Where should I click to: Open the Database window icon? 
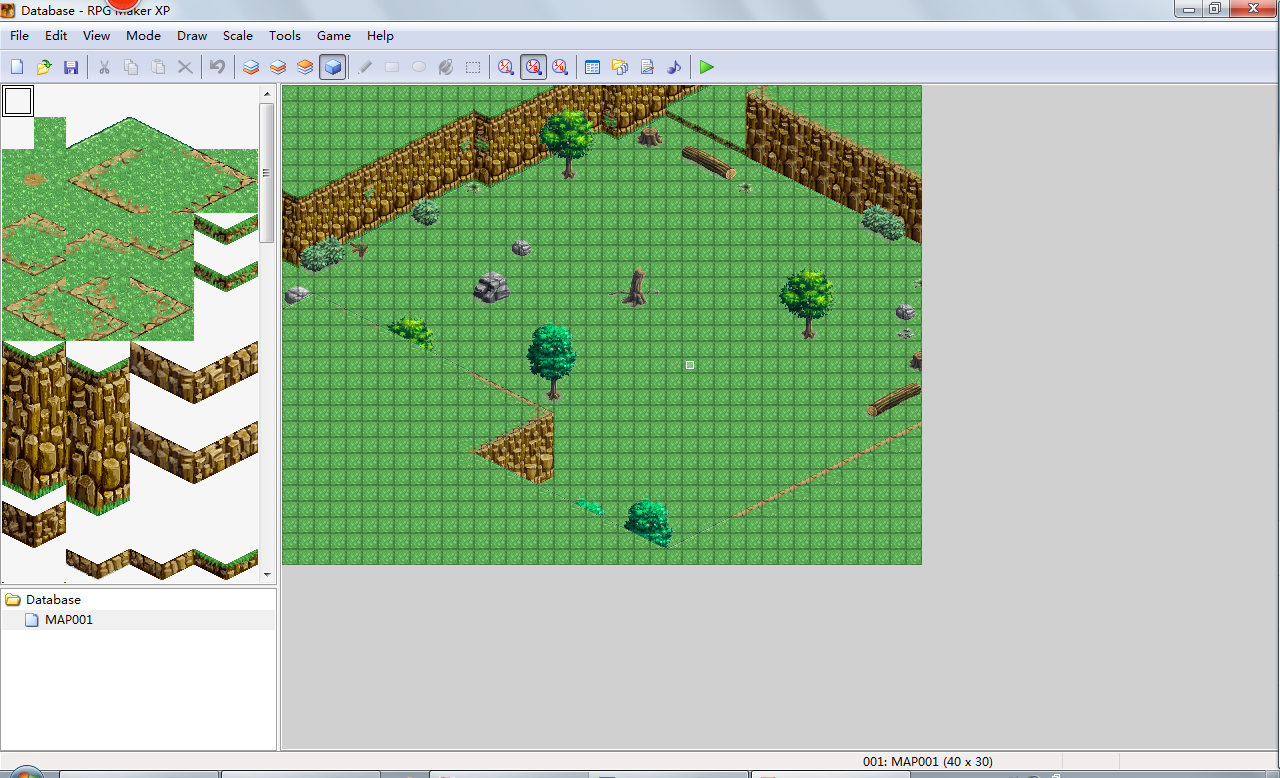(592, 67)
